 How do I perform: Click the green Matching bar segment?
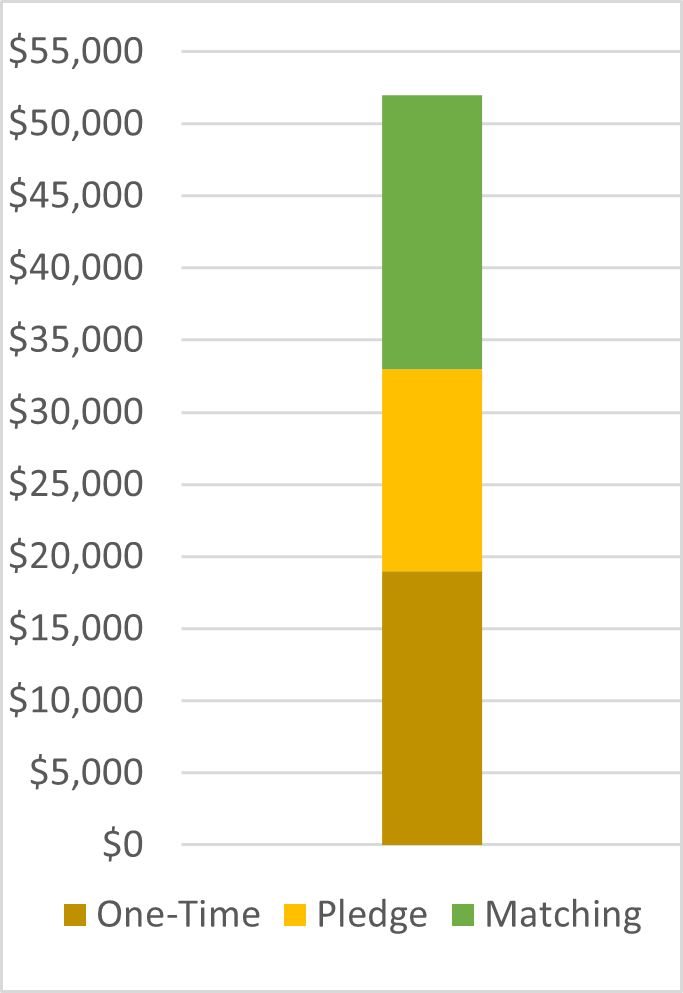click(x=432, y=232)
